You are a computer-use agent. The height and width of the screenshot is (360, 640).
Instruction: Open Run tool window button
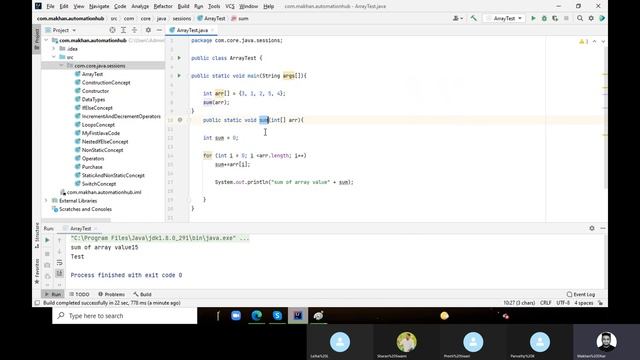[53, 294]
